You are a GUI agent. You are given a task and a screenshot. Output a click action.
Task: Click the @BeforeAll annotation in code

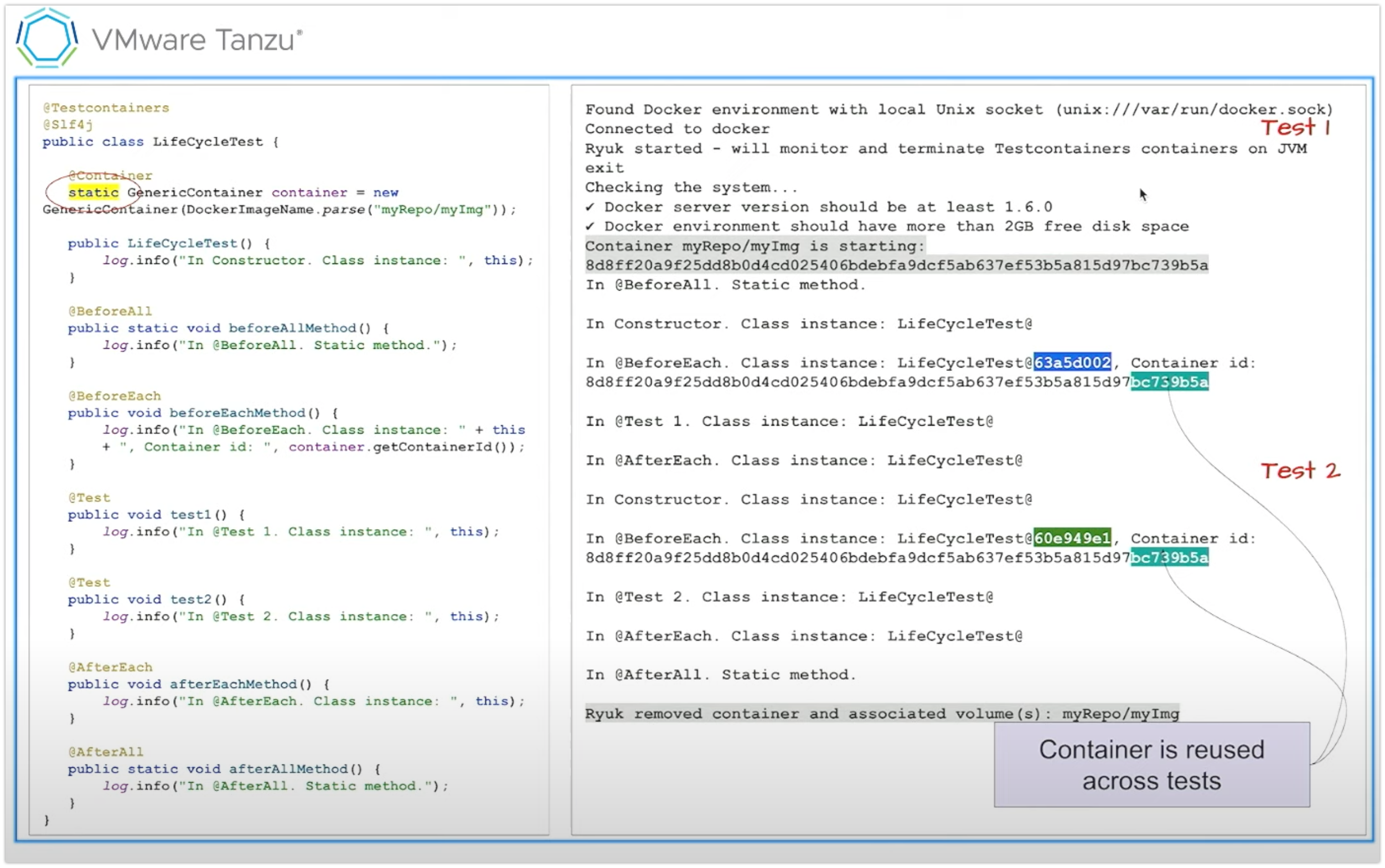110,311
